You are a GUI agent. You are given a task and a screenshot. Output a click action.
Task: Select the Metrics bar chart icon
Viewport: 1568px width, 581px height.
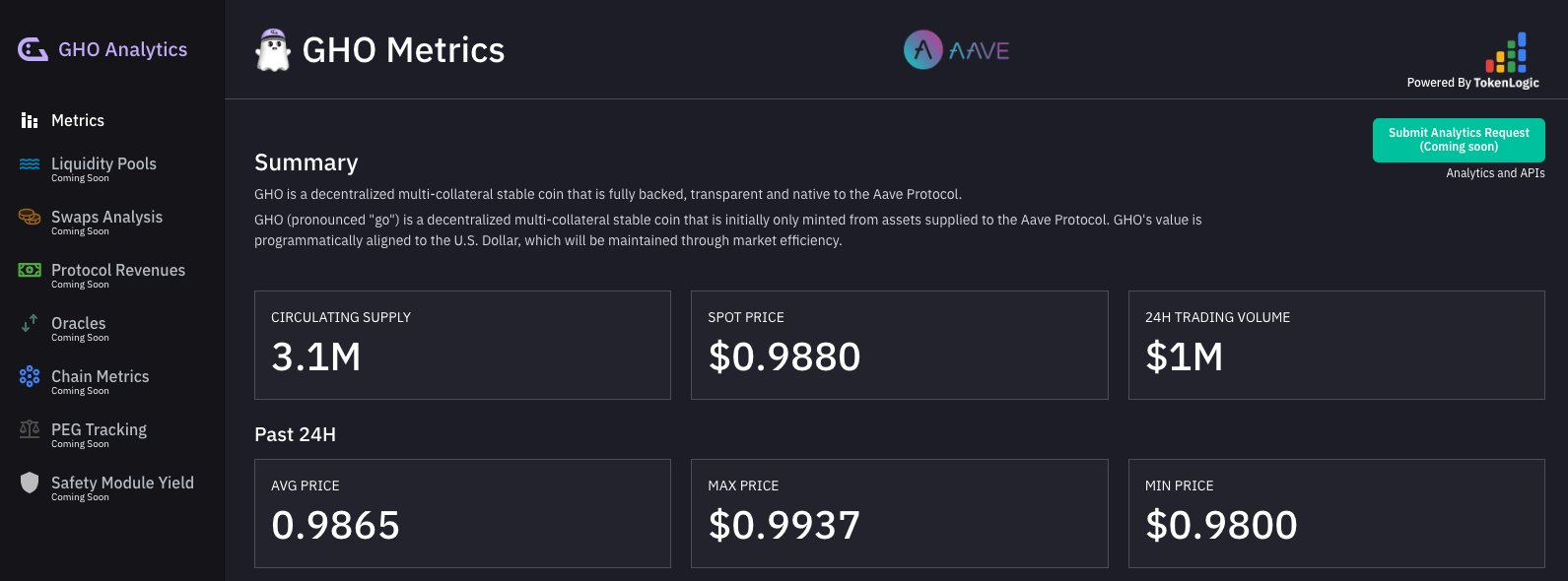(30, 120)
